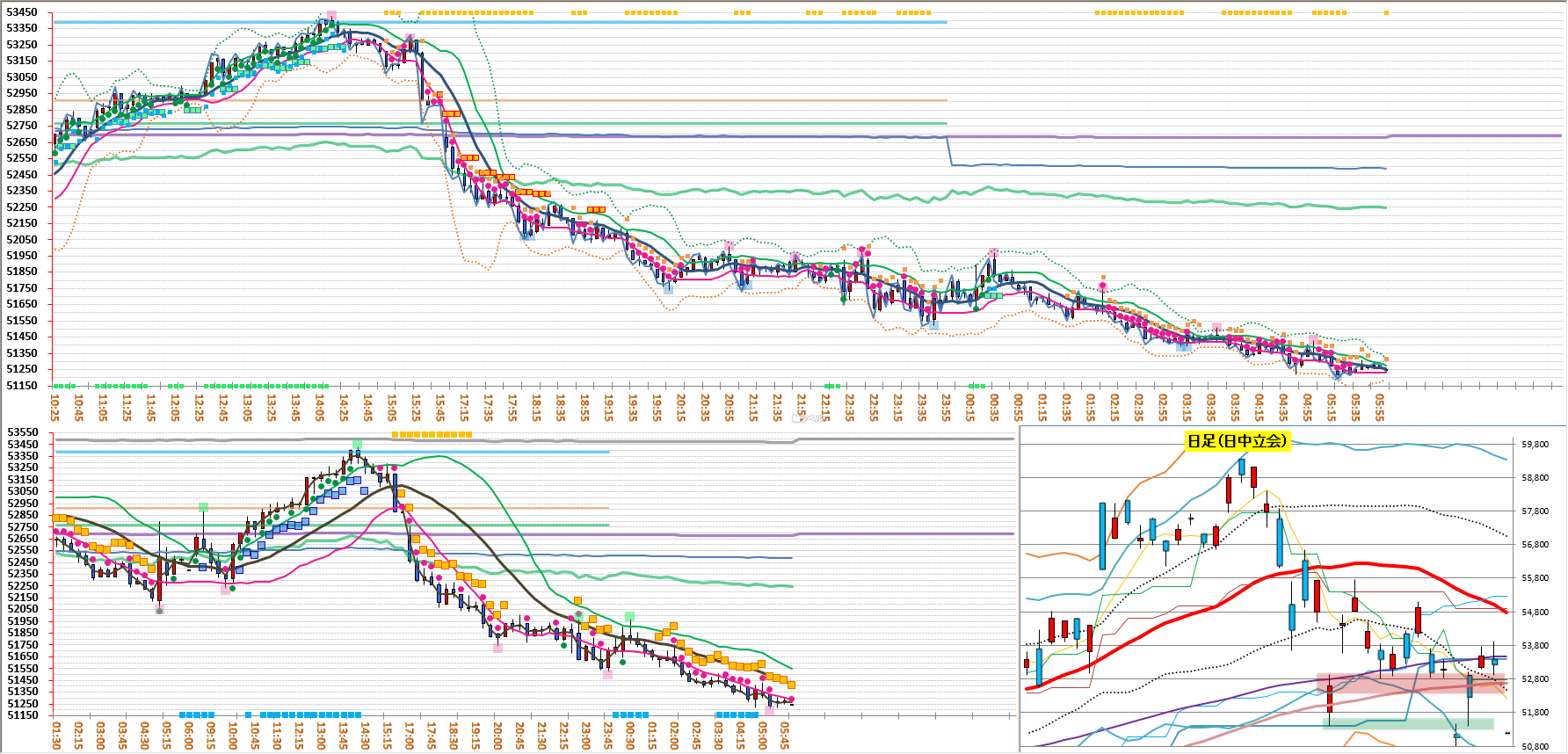Screen dimensions: 1568x754
Task: Click the lone orange square at top chart's far right
Action: [x=1386, y=13]
